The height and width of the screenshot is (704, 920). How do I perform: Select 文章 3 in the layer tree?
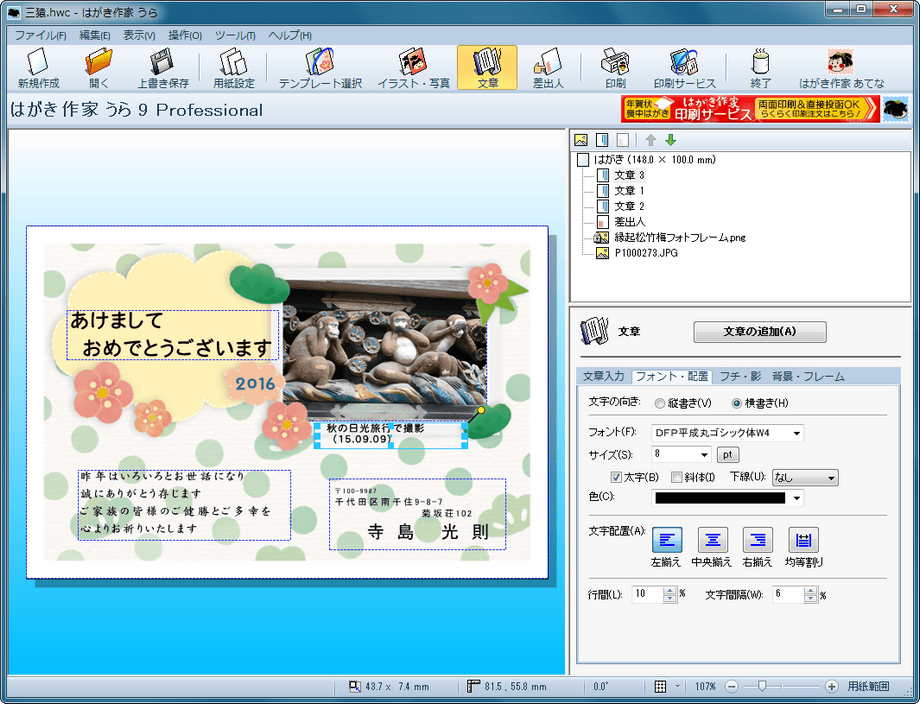coord(629,175)
